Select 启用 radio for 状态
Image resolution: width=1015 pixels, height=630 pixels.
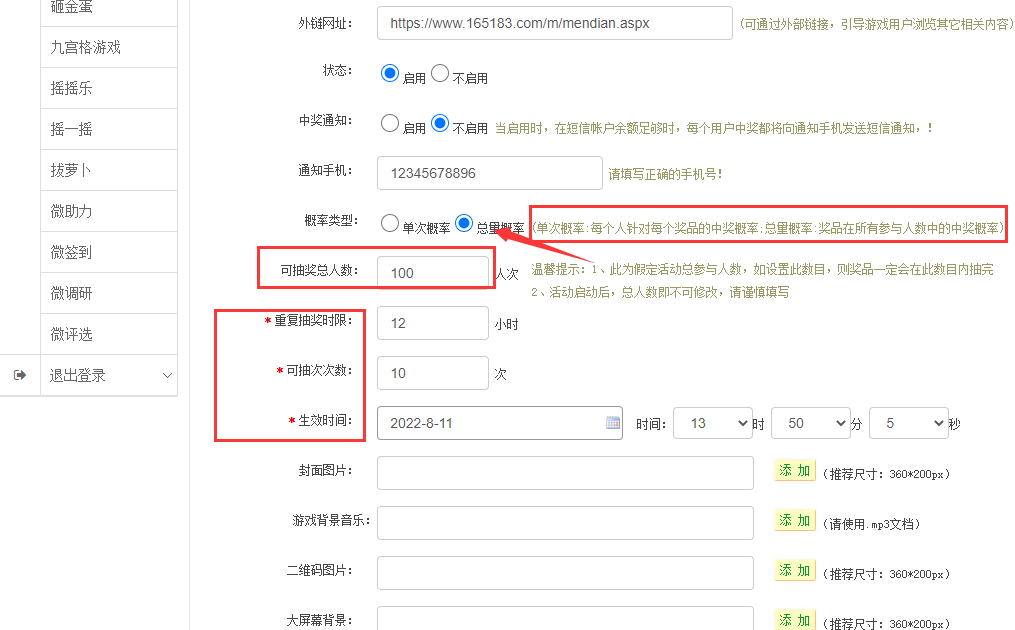click(390, 73)
